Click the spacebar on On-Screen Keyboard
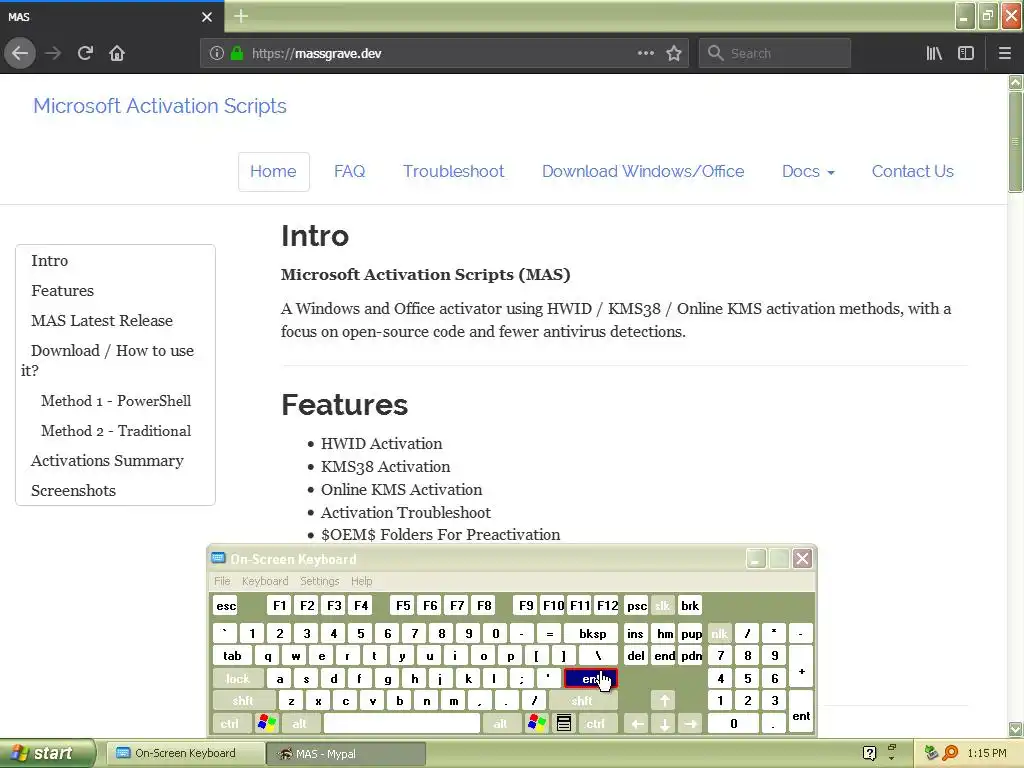Viewport: 1024px width, 768px height. coord(402,723)
